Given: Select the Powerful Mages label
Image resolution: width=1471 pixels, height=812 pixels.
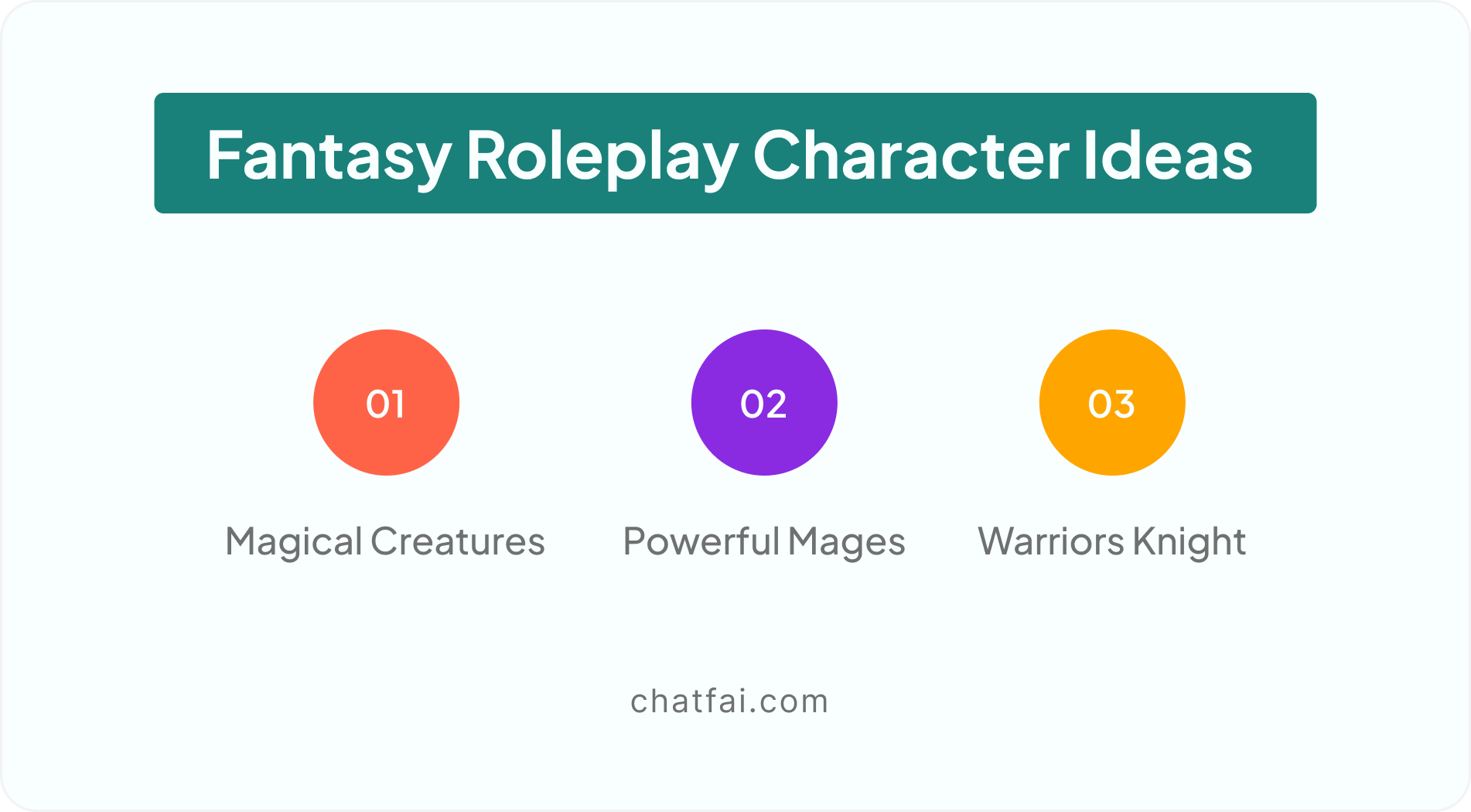Looking at the screenshot, I should click(764, 542).
